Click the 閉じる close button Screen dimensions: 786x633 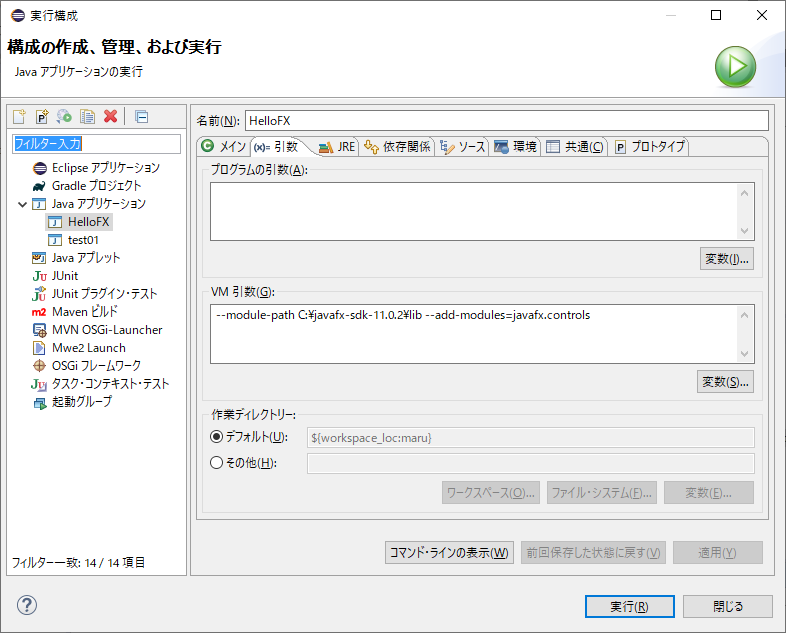point(727,606)
